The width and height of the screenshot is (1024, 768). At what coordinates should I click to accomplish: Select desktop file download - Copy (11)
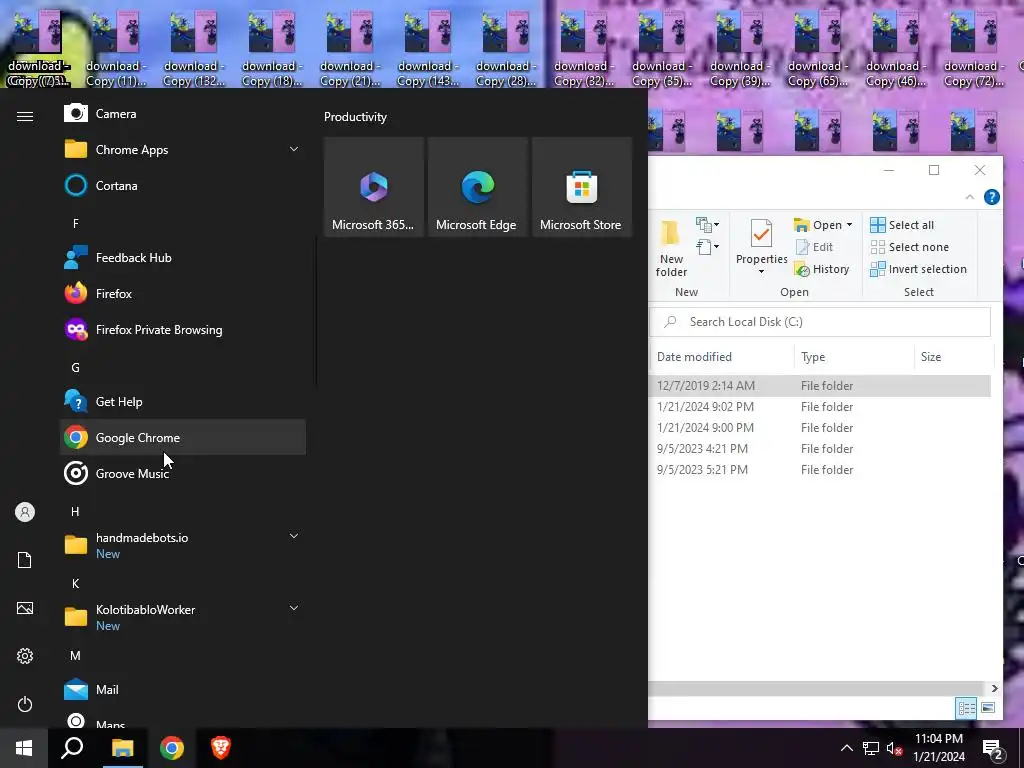coord(116,49)
